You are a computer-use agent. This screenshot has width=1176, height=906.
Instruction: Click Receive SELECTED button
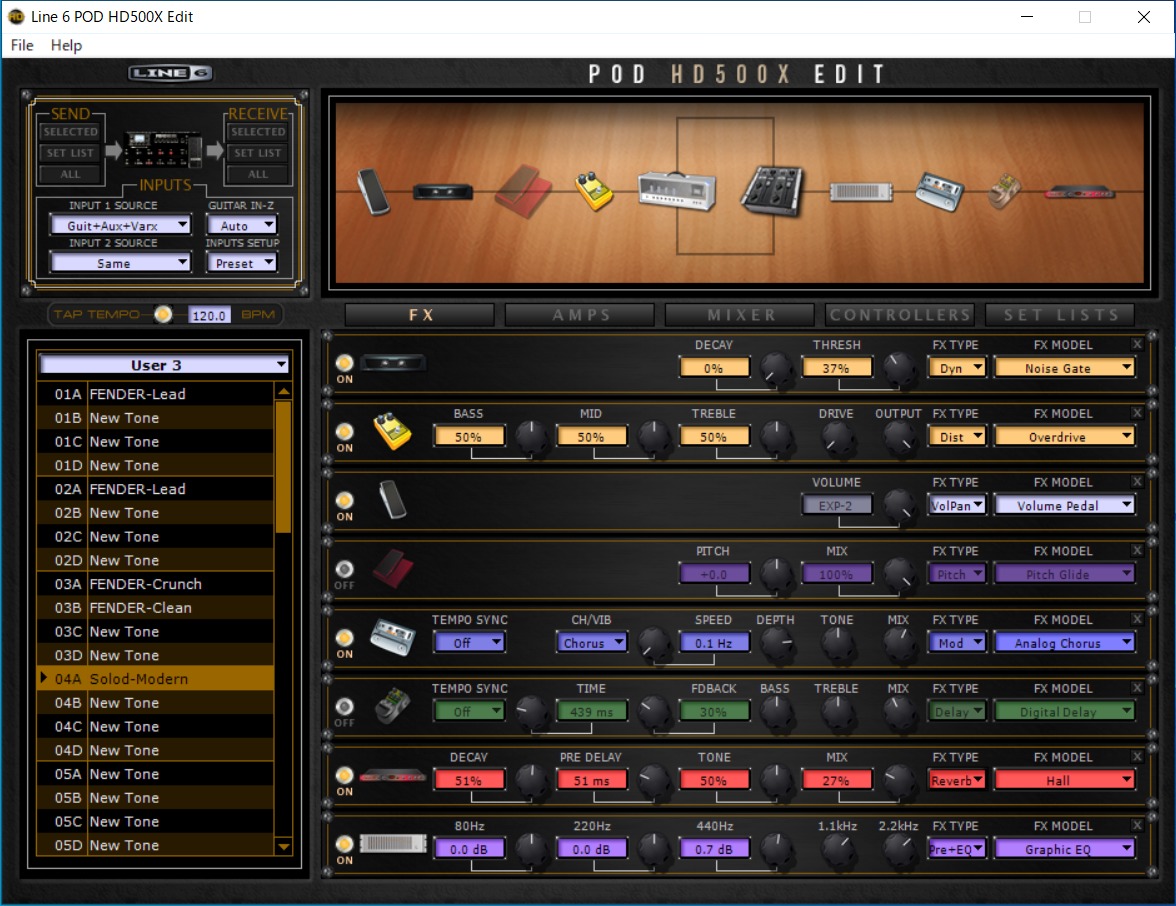tap(258, 131)
